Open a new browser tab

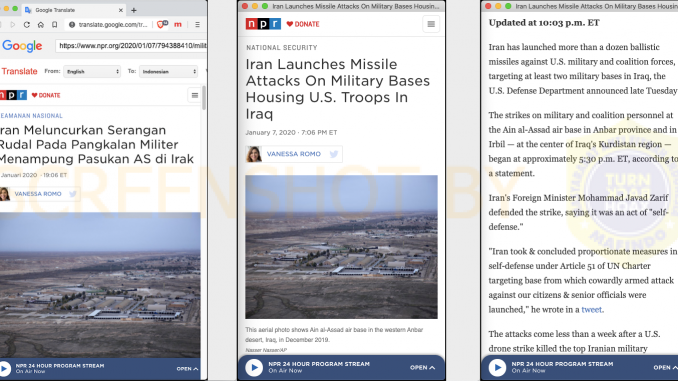tap(134, 10)
